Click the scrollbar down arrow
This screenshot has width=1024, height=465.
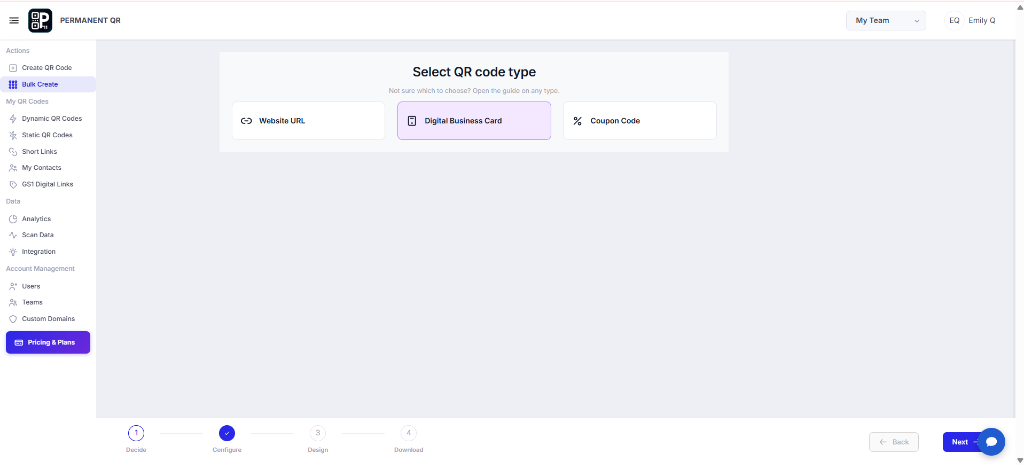click(1020, 460)
